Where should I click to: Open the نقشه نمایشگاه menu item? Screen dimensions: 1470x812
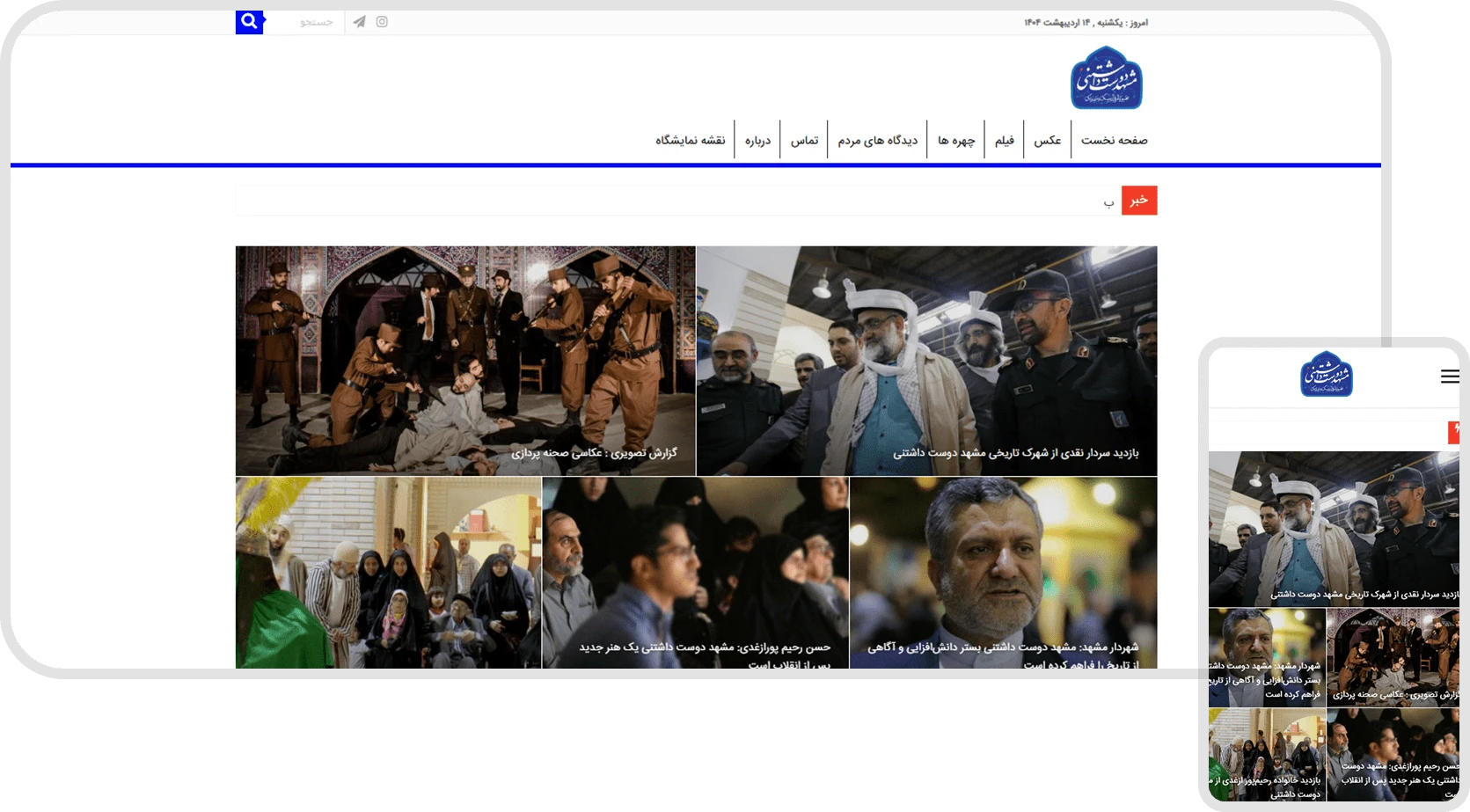(x=691, y=140)
